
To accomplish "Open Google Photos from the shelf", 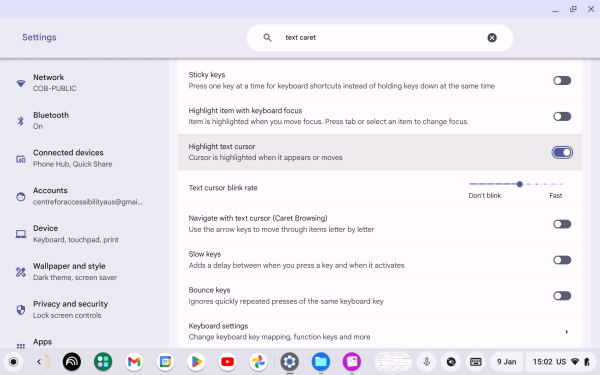I will coord(258,362).
